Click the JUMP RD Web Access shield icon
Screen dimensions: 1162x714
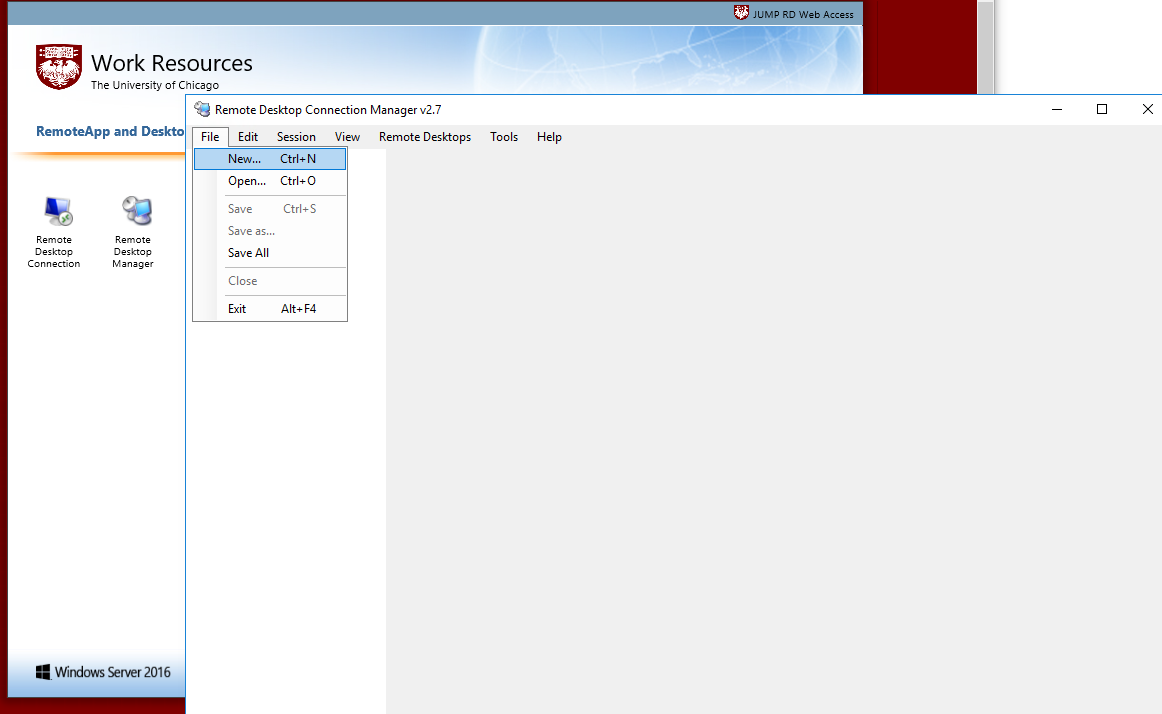point(741,13)
